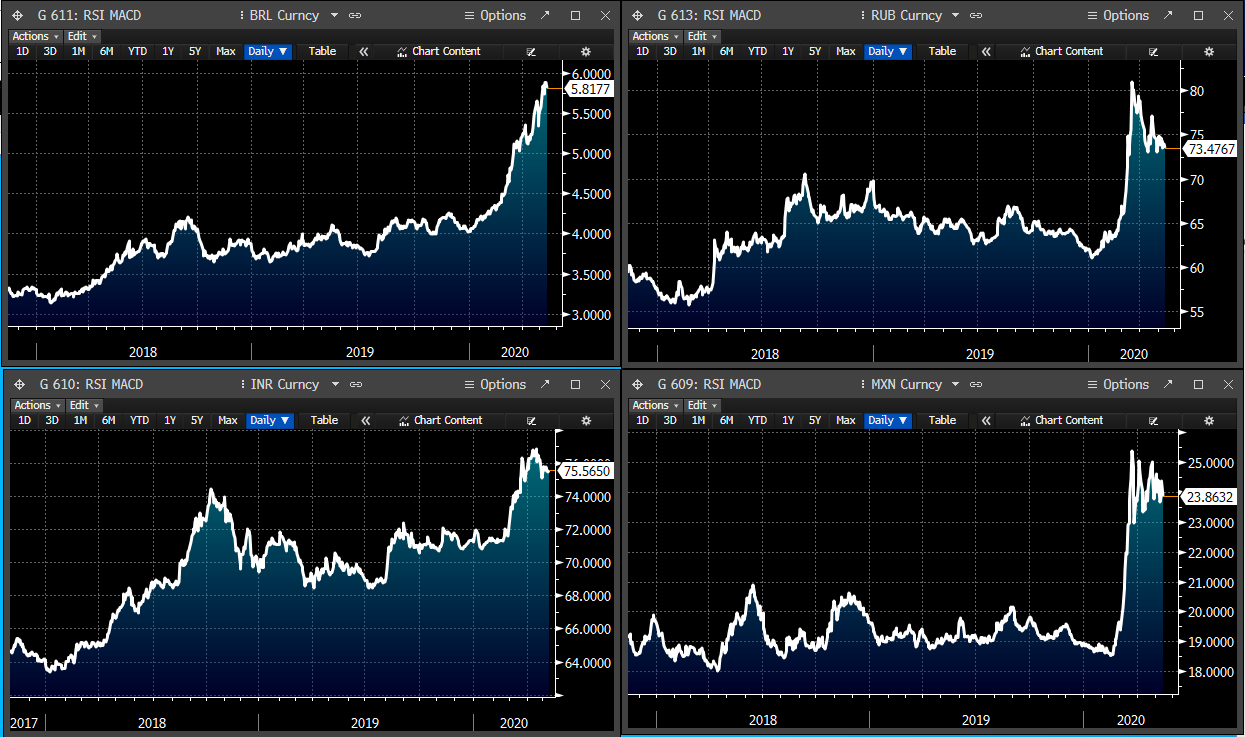Open the Actions dropdown in the INR chart
Screen dimensions: 1245x737
coord(37,405)
